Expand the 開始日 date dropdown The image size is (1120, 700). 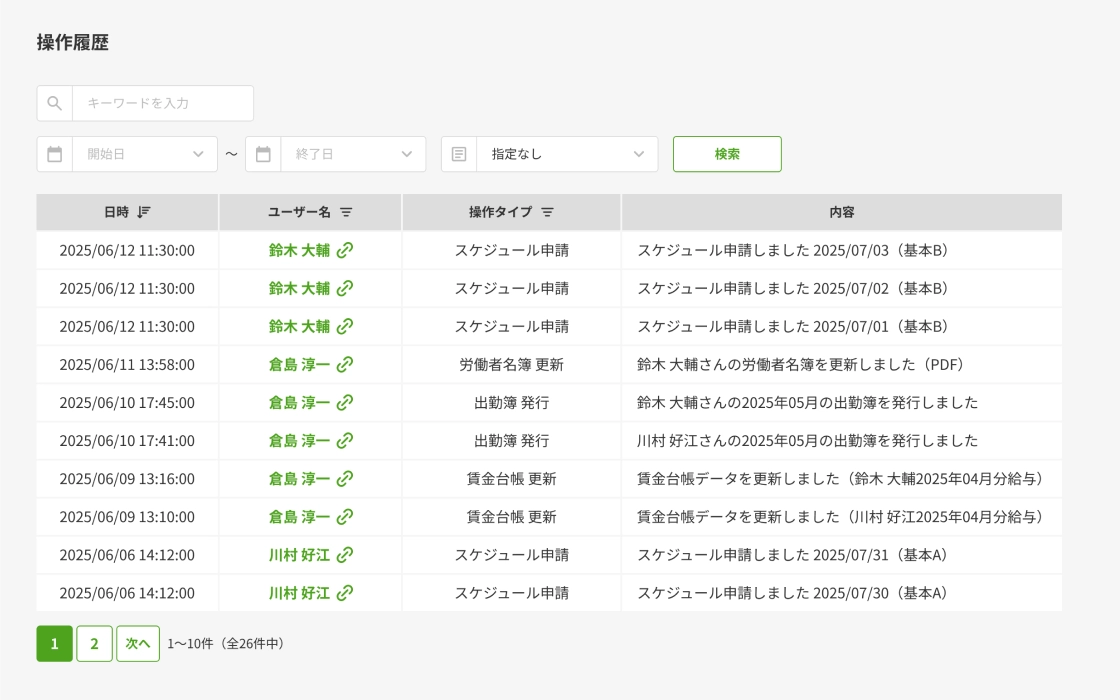click(x=198, y=154)
